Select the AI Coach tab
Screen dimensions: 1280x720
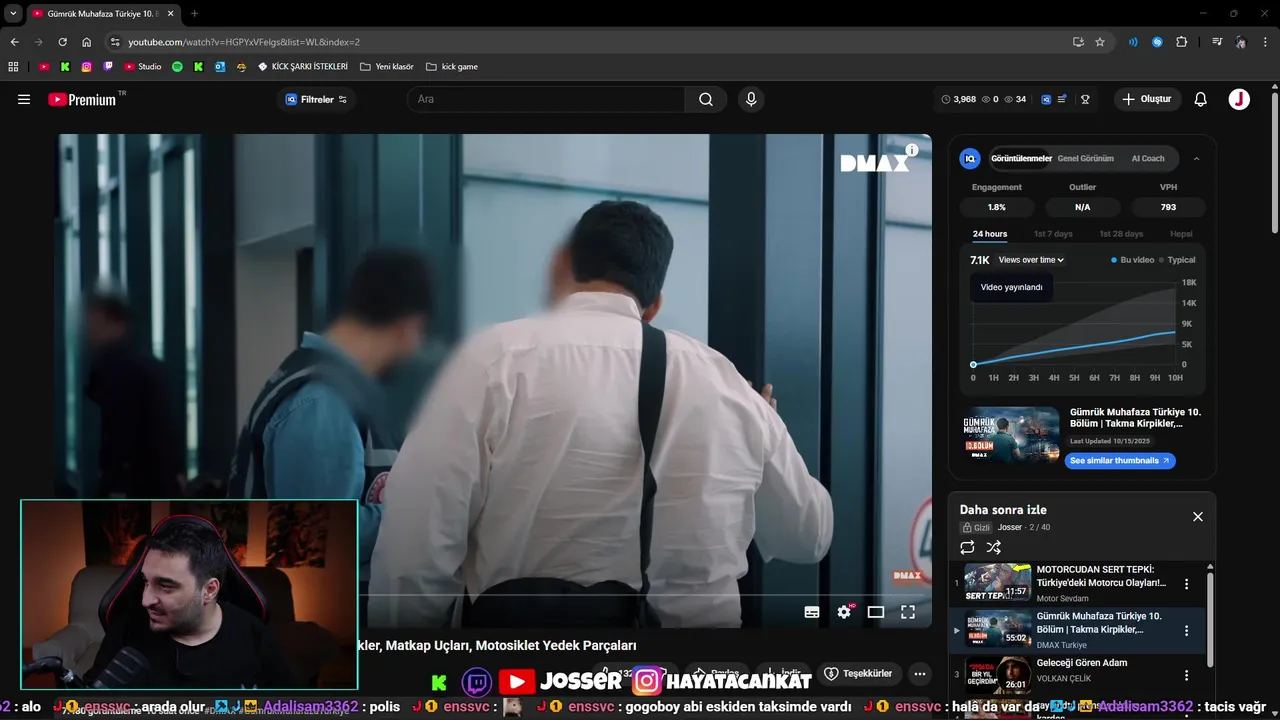click(1148, 158)
